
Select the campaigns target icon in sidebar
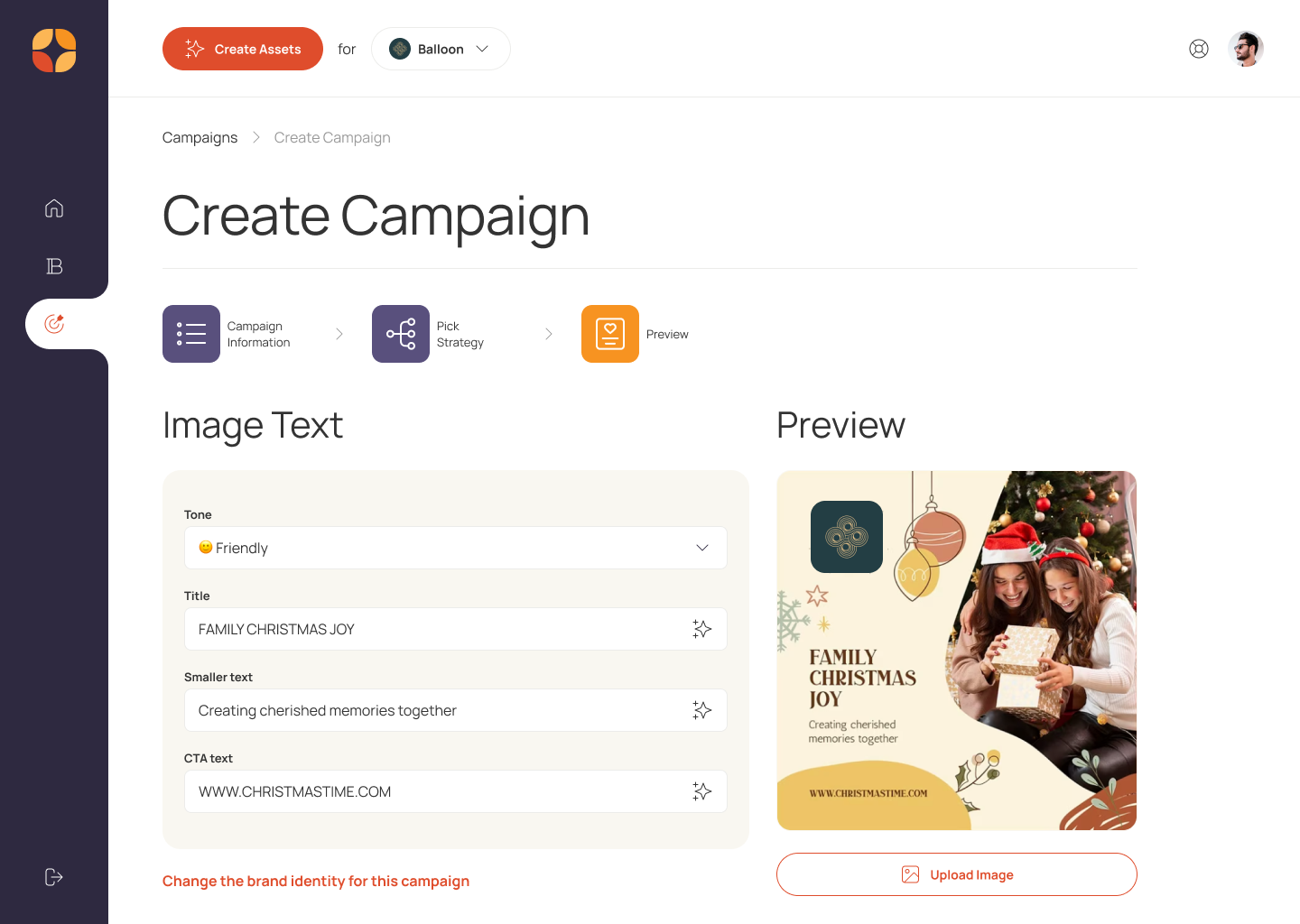point(54,324)
